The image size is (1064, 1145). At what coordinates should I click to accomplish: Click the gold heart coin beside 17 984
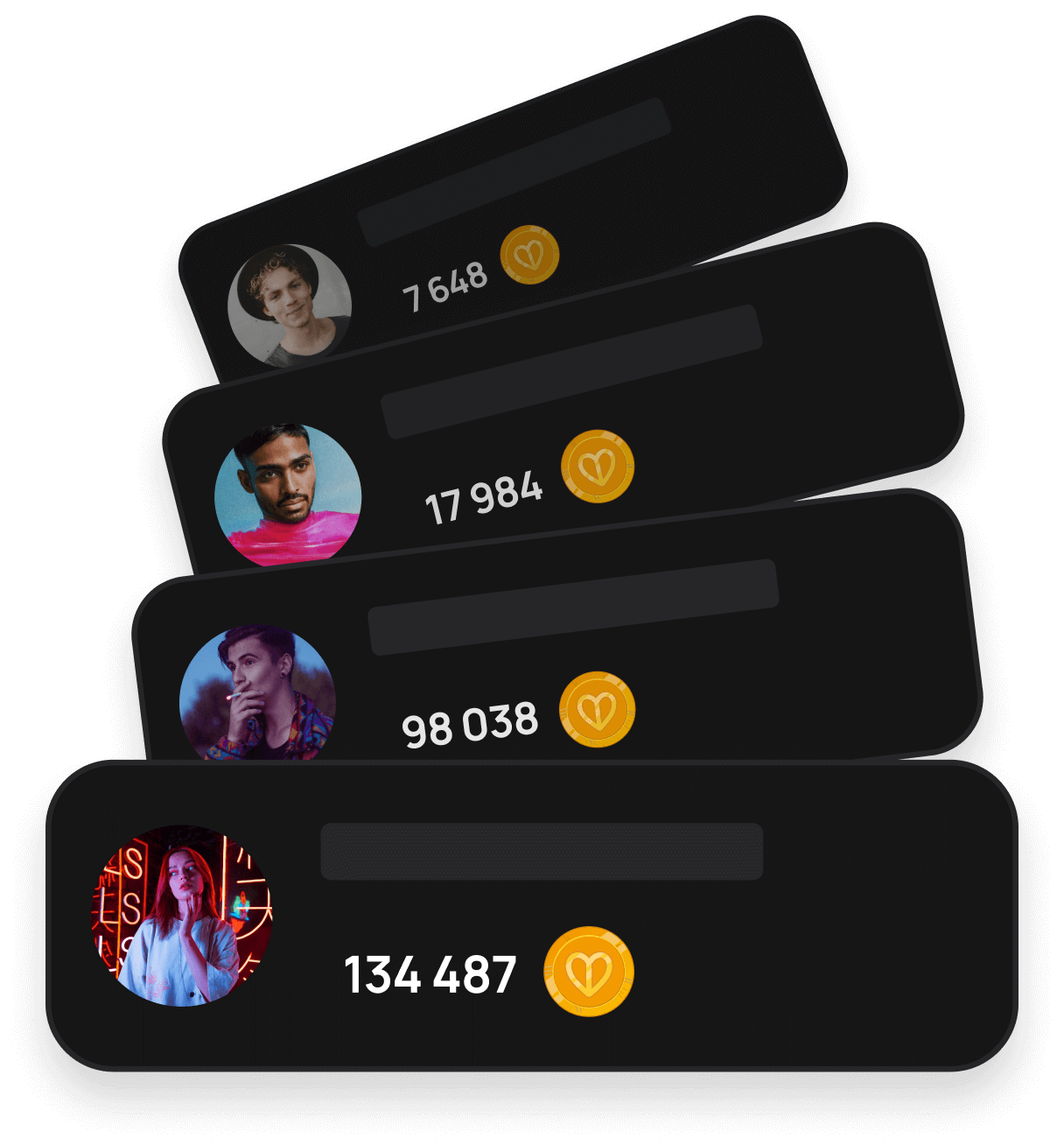click(598, 467)
